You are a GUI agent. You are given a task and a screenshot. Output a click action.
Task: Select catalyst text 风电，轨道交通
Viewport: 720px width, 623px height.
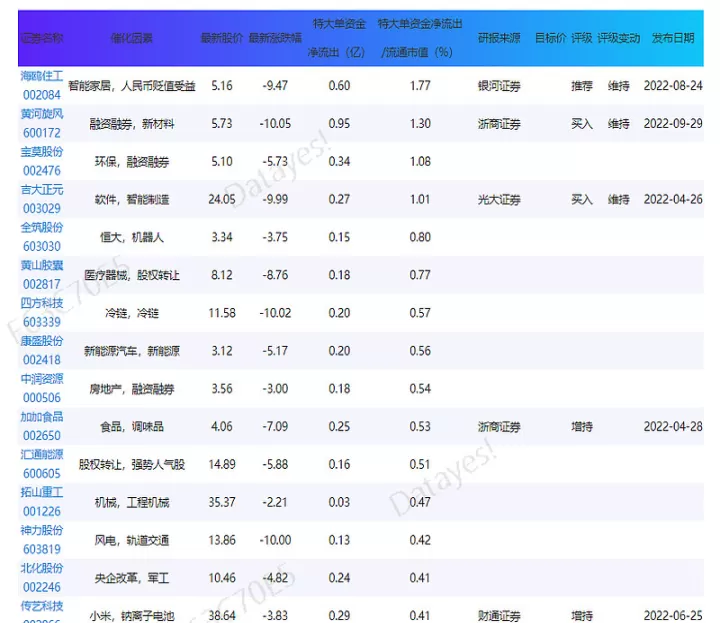pos(132,540)
